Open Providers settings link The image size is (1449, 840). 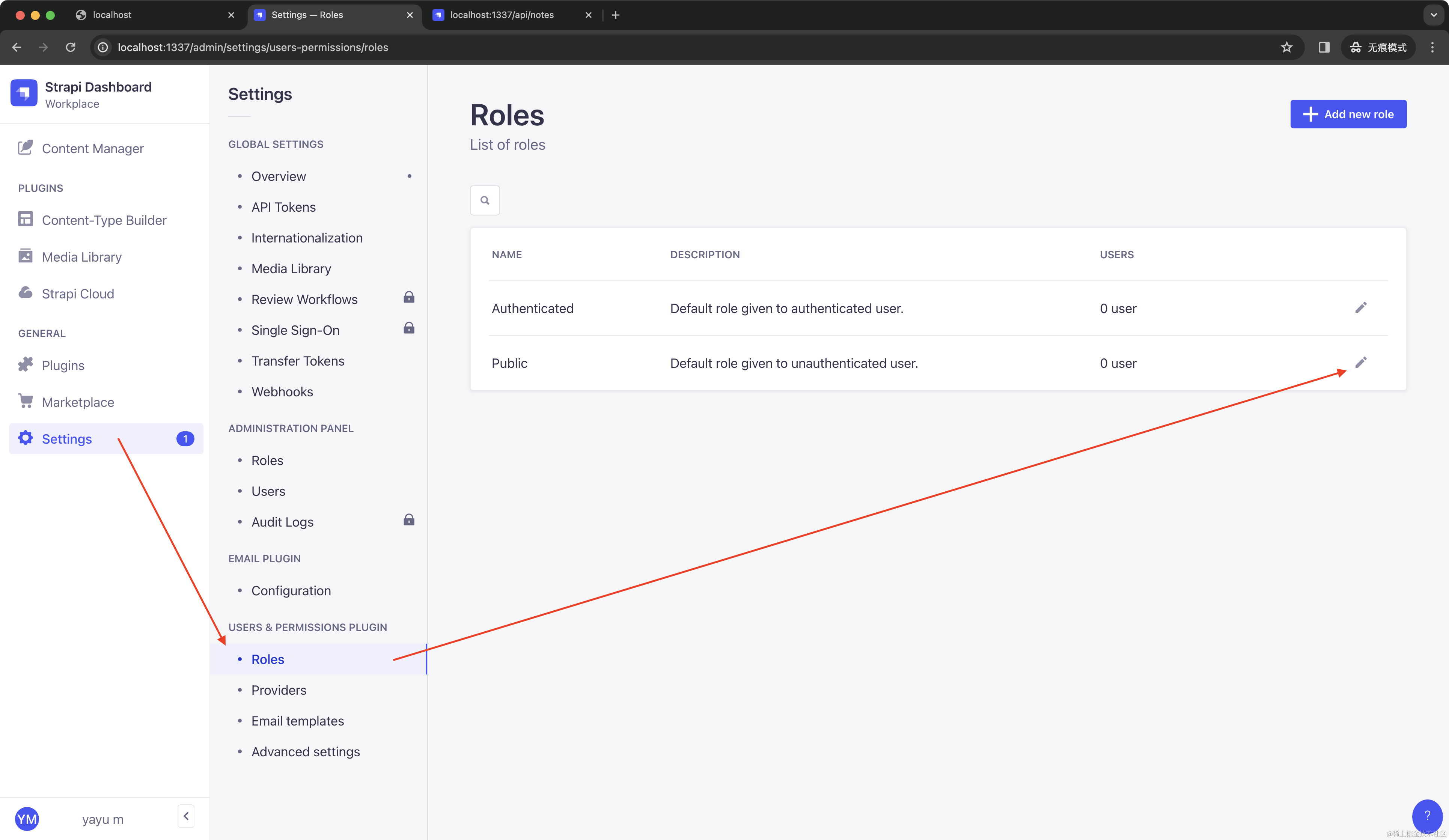279,690
